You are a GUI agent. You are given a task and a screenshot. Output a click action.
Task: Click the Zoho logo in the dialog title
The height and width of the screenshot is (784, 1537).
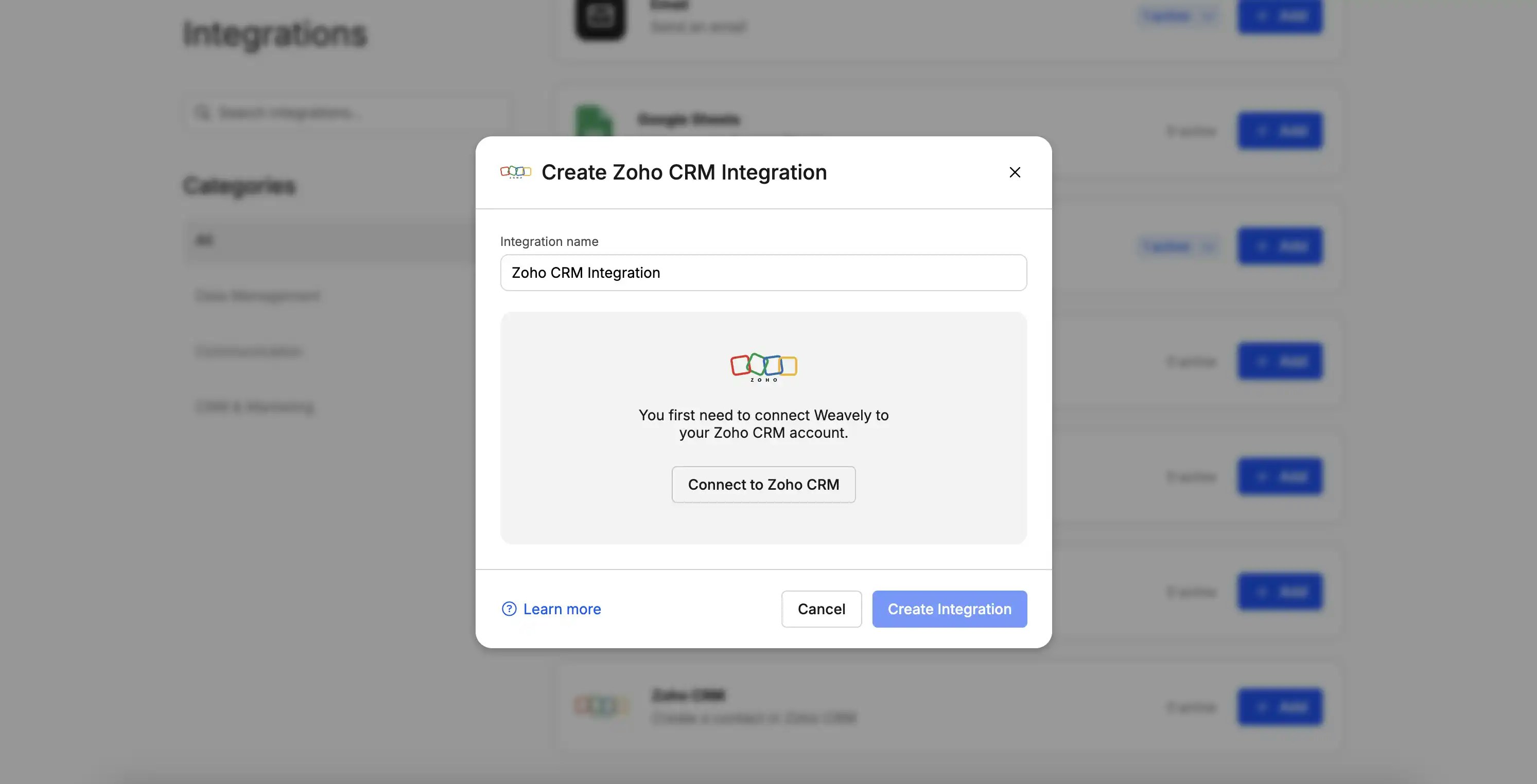(x=516, y=172)
